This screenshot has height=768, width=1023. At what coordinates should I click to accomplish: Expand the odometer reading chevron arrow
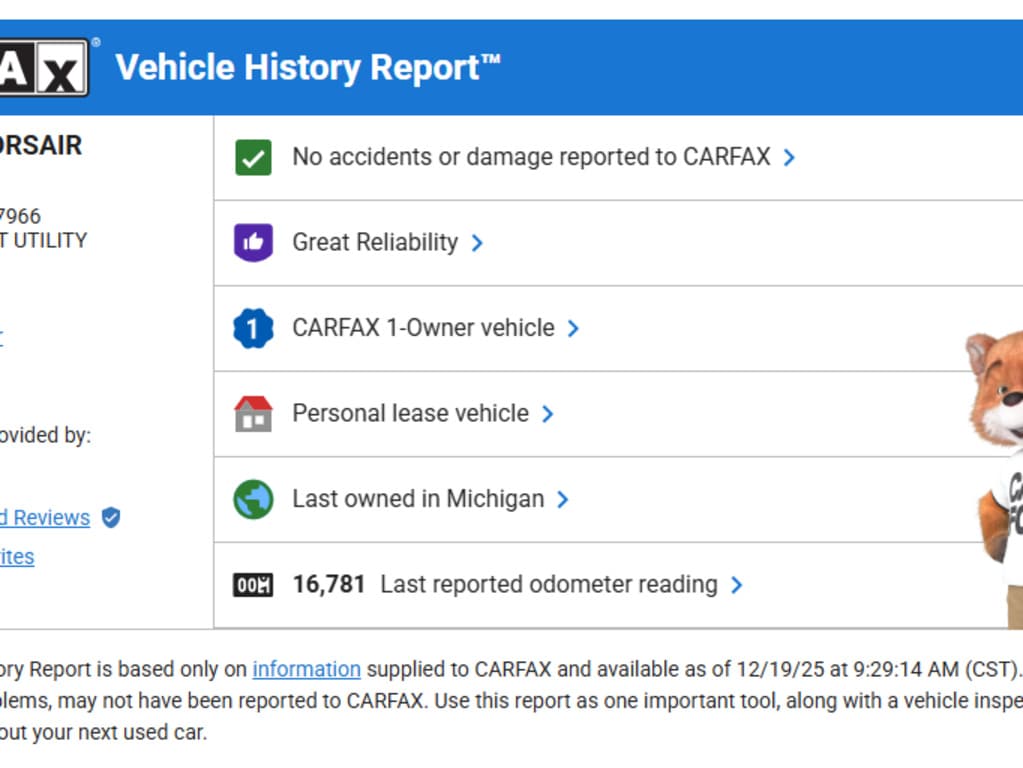point(737,585)
